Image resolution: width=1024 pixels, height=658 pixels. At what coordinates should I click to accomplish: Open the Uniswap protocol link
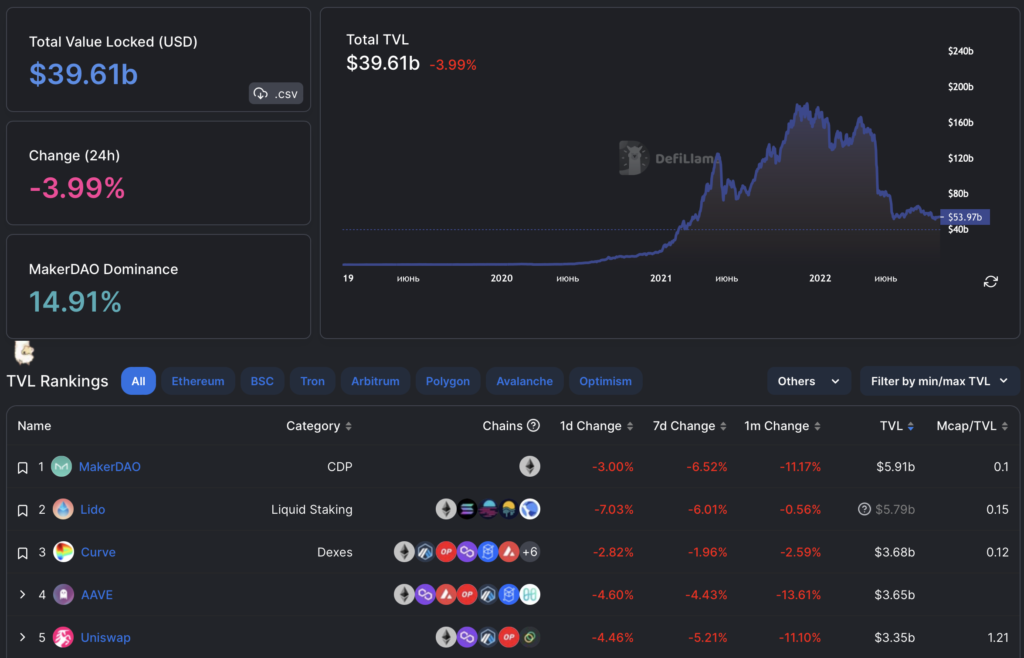(x=105, y=638)
